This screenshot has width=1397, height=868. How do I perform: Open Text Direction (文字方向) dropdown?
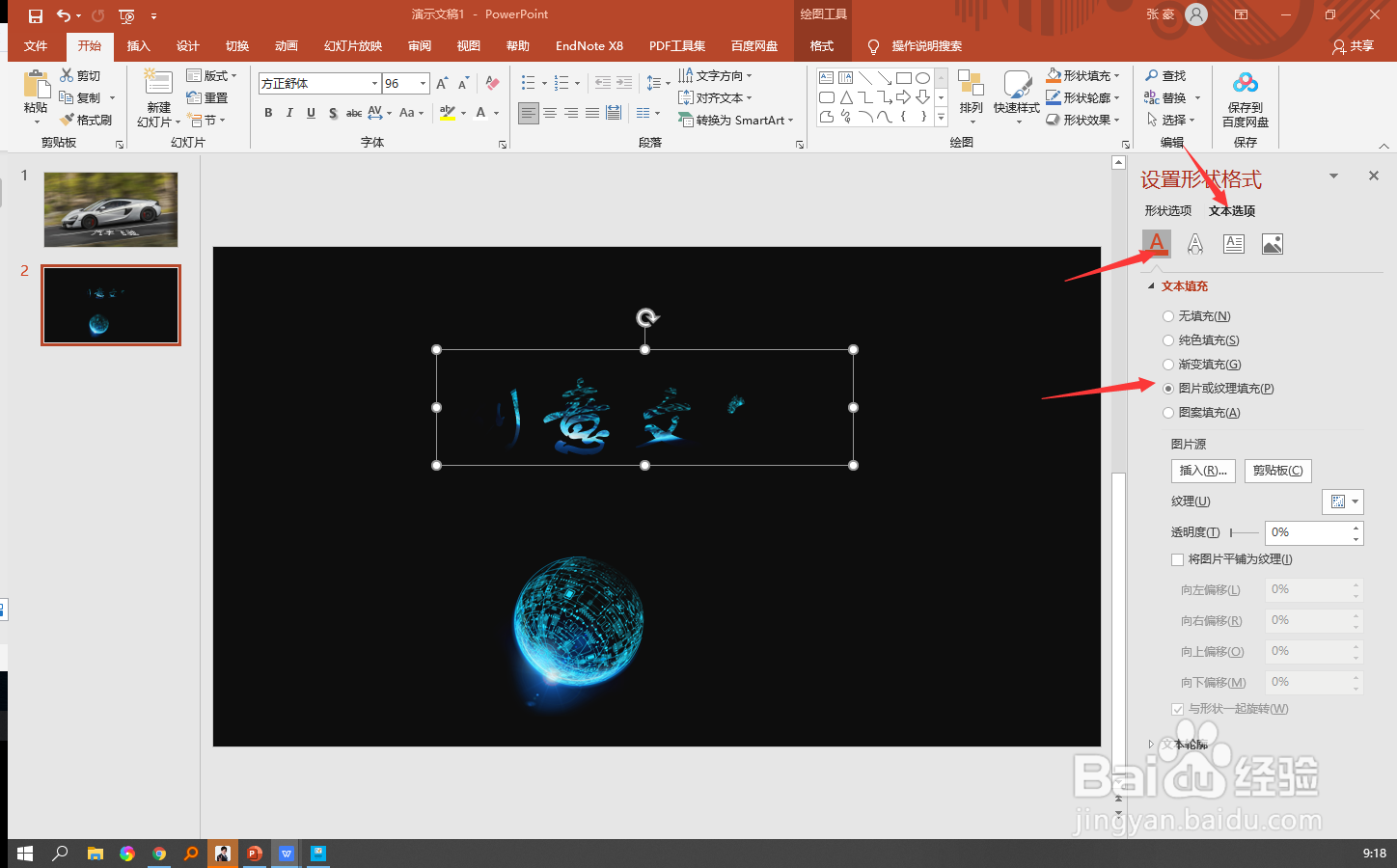[715, 75]
